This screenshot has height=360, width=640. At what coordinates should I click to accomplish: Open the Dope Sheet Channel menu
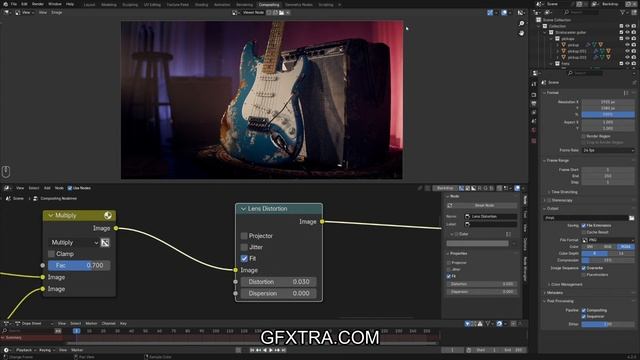[x=108, y=324]
